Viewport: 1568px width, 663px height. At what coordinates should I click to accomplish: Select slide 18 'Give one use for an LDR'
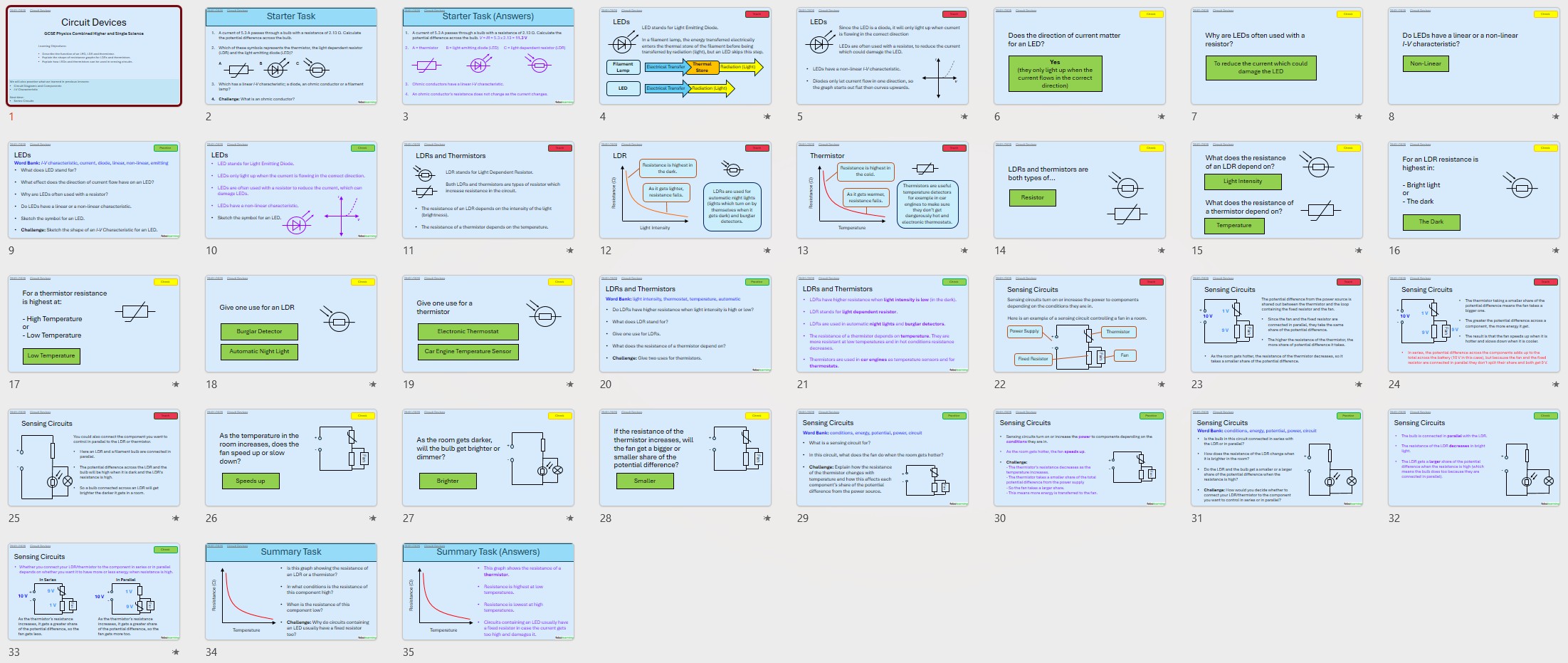(291, 324)
